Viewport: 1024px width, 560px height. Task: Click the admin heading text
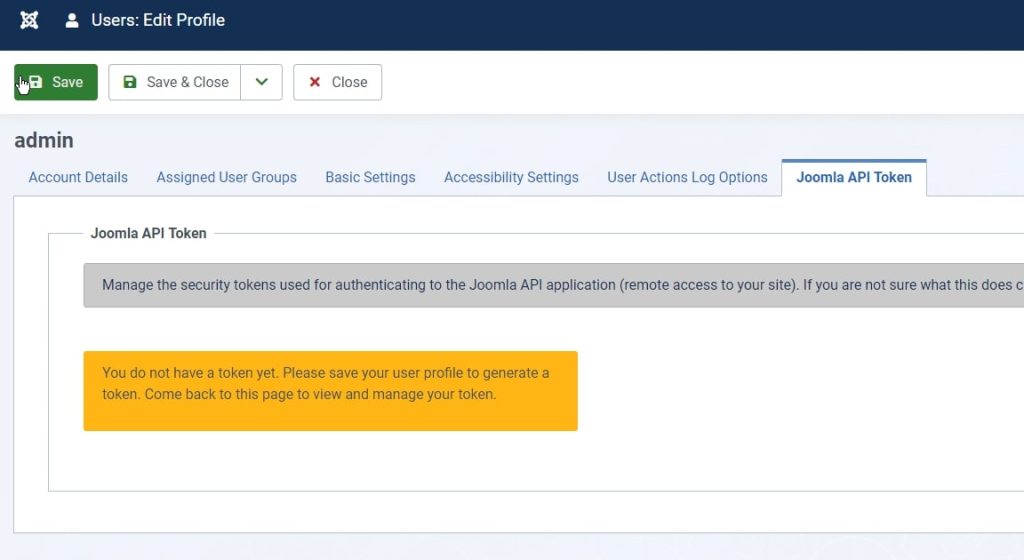point(44,140)
